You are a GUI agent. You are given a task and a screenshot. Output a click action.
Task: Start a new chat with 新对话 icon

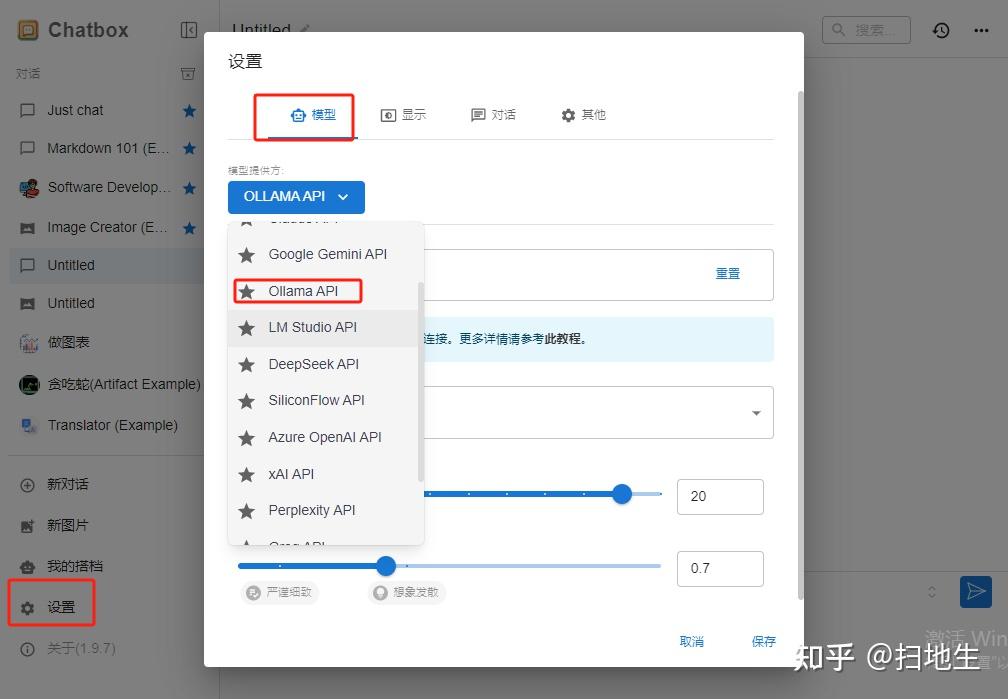click(27, 484)
